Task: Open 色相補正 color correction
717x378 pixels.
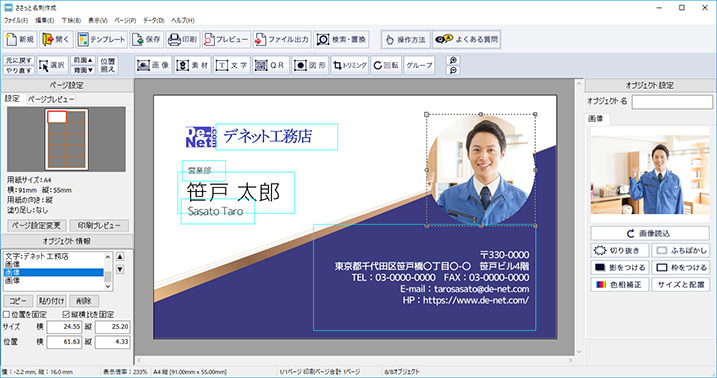Action: coord(620,284)
